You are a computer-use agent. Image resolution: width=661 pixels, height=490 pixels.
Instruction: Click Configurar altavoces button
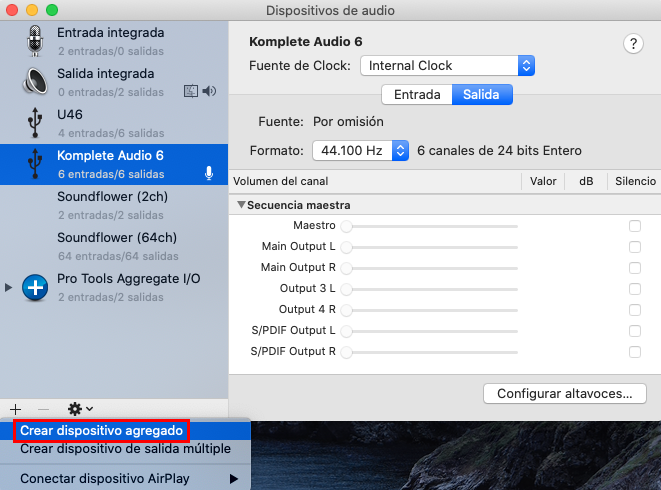tap(565, 393)
